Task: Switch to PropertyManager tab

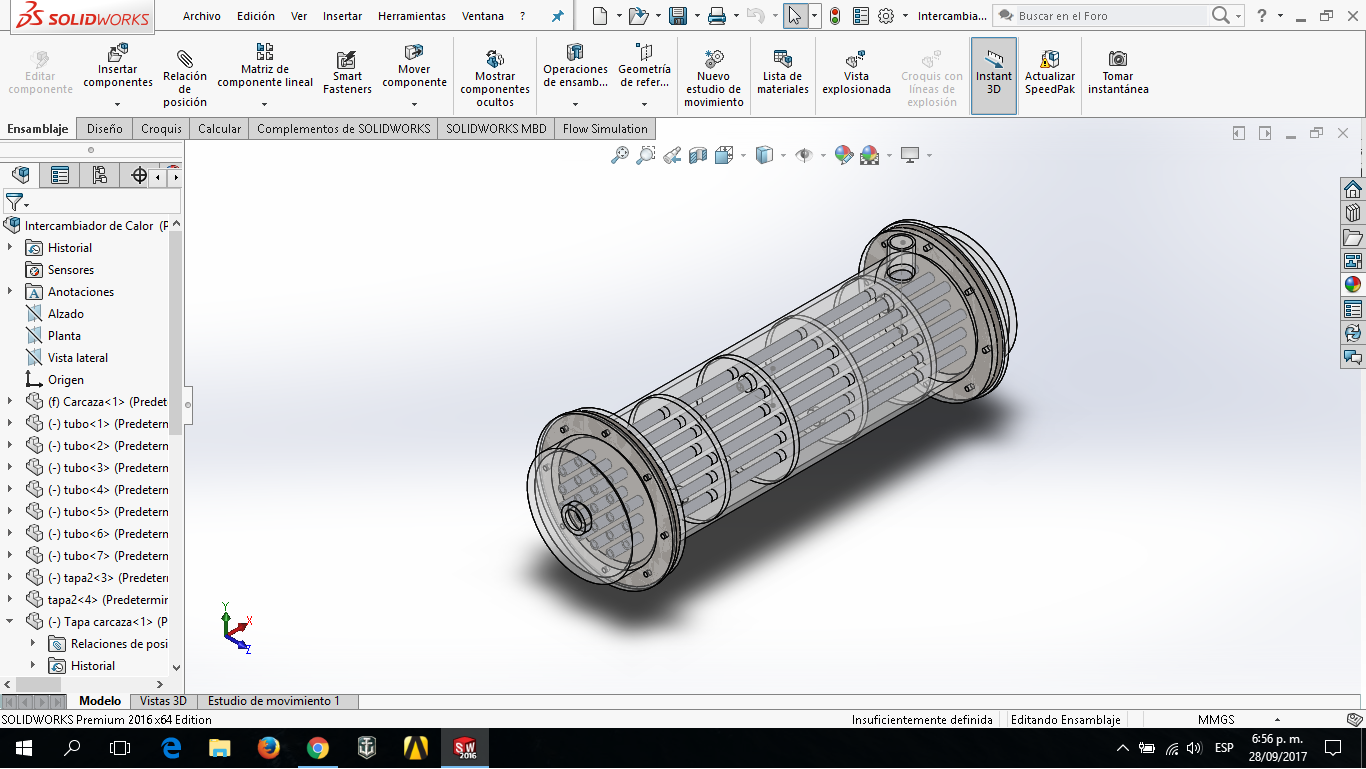Action: point(60,176)
